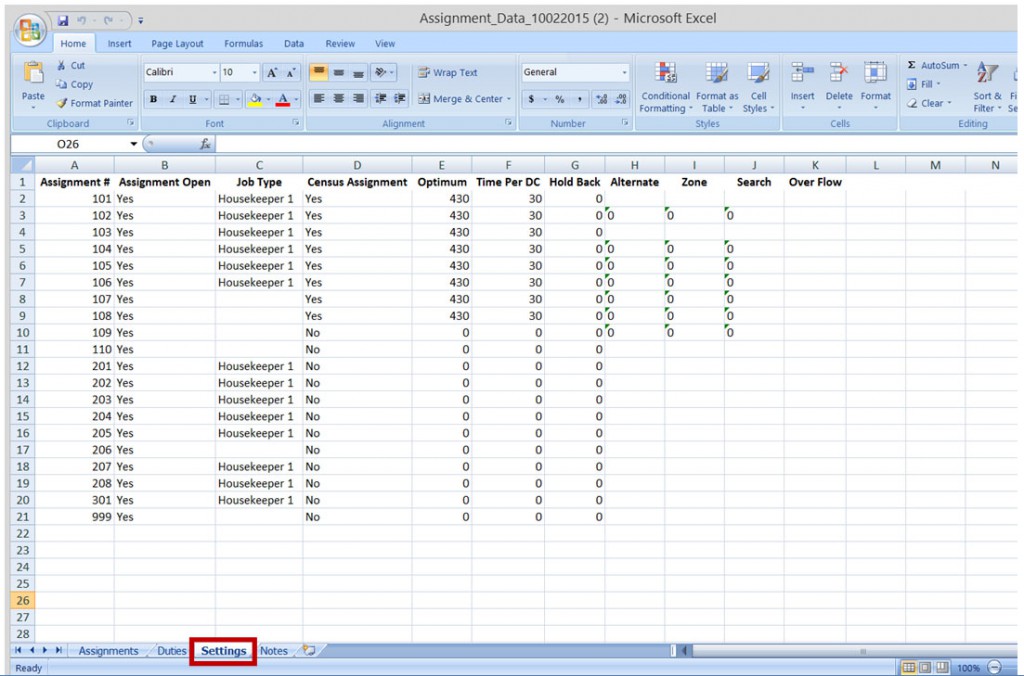The width and height of the screenshot is (1024, 676).
Task: Switch to Data tab
Action: pos(293,44)
